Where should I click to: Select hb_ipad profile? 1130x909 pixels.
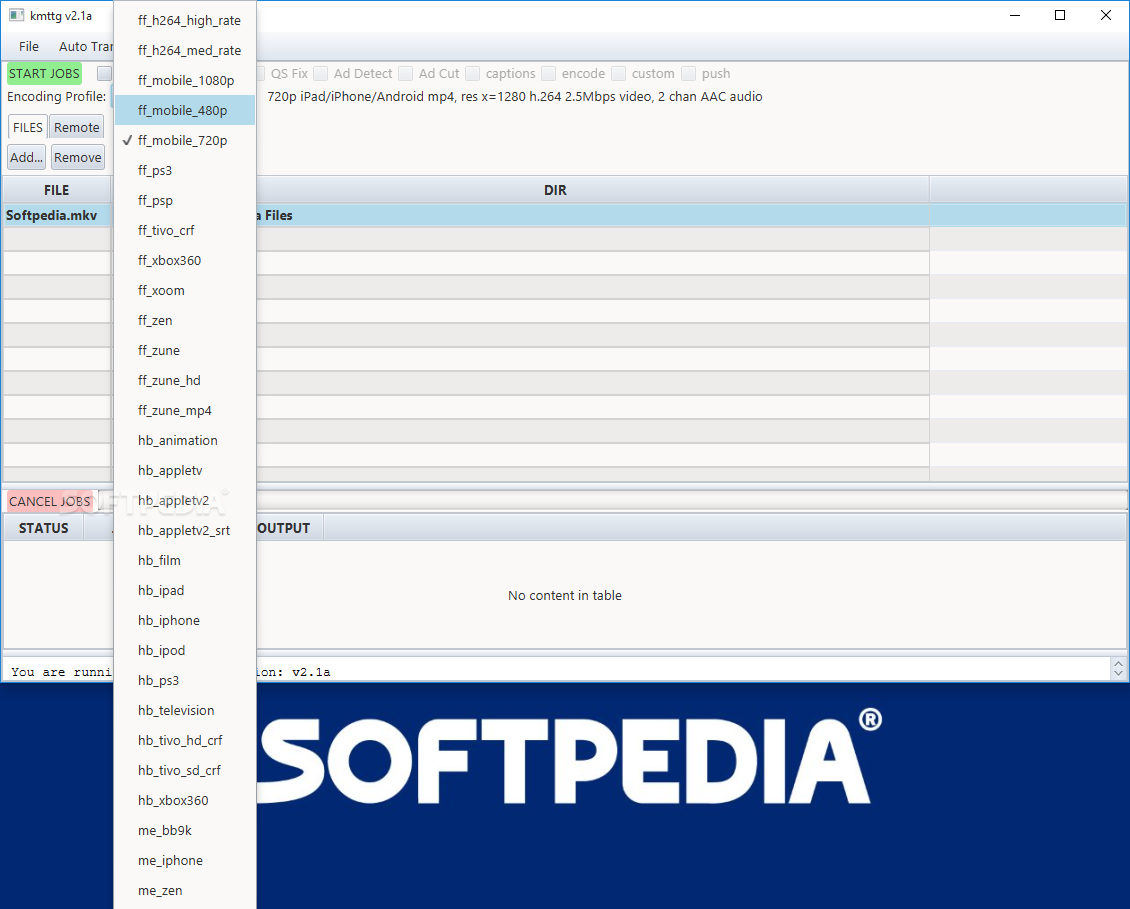(185, 591)
